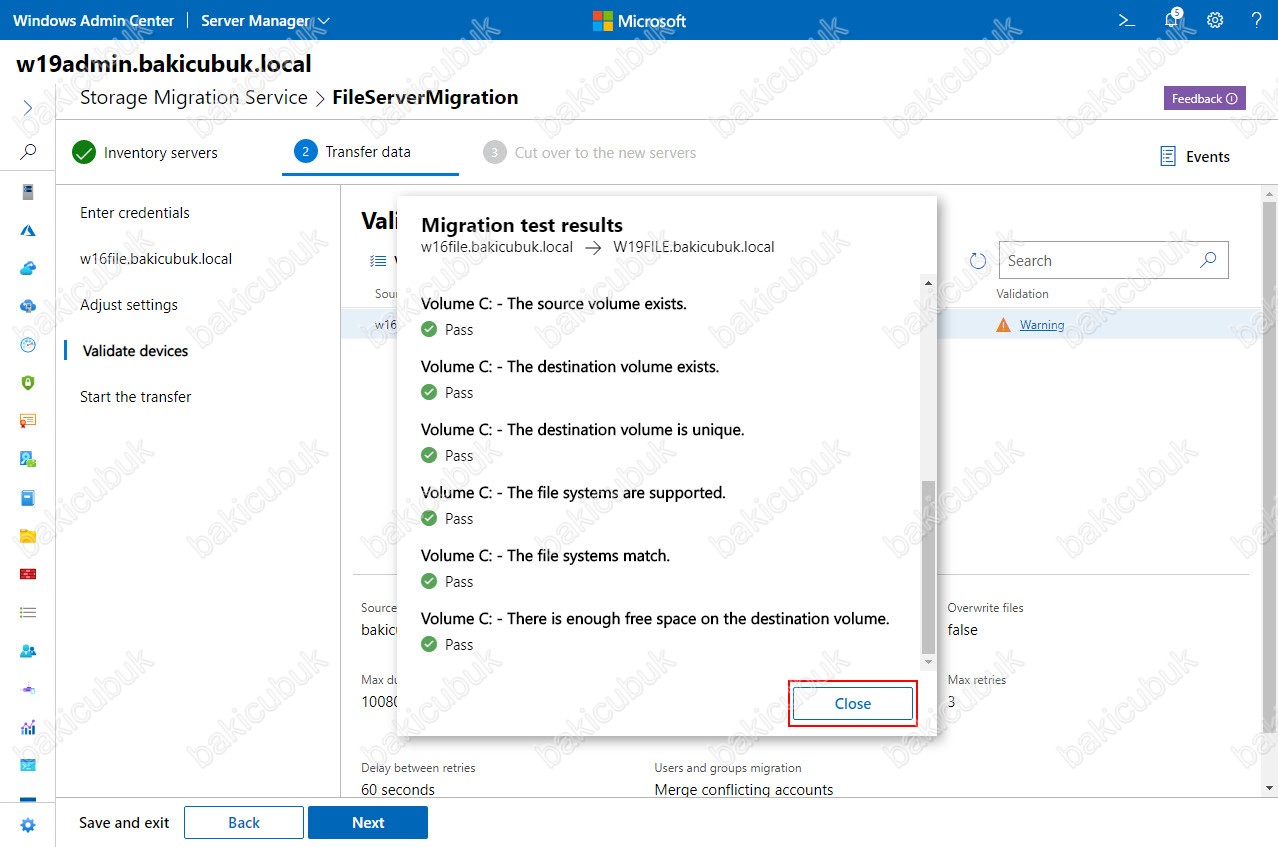Image resolution: width=1278 pixels, height=847 pixels.
Task: Open the PowerShell console icon
Action: click(1127, 20)
